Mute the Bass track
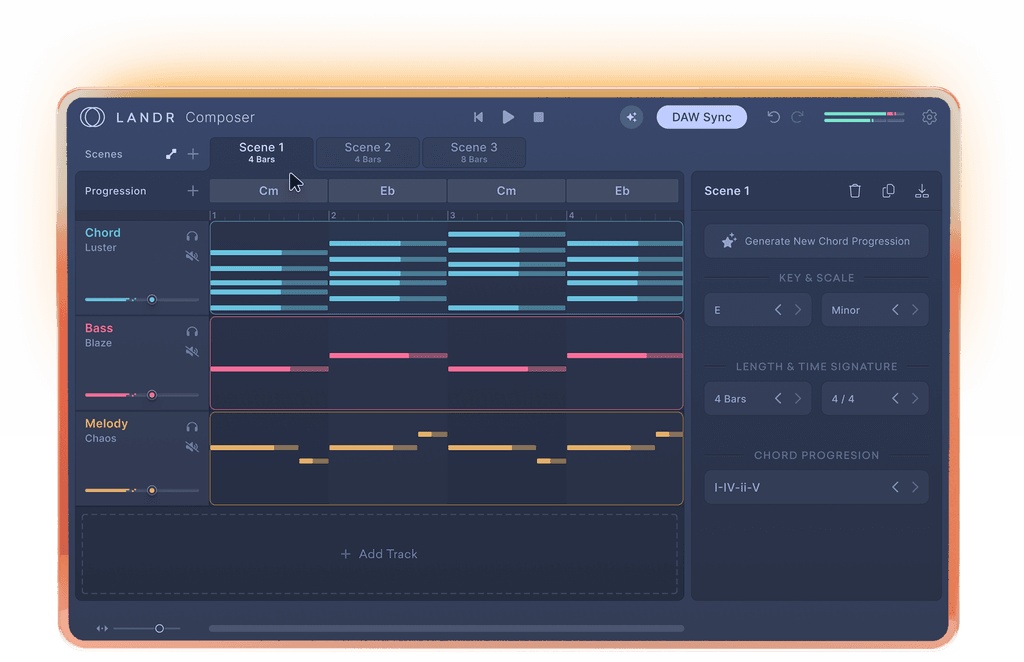The image size is (1024, 662). point(191,351)
